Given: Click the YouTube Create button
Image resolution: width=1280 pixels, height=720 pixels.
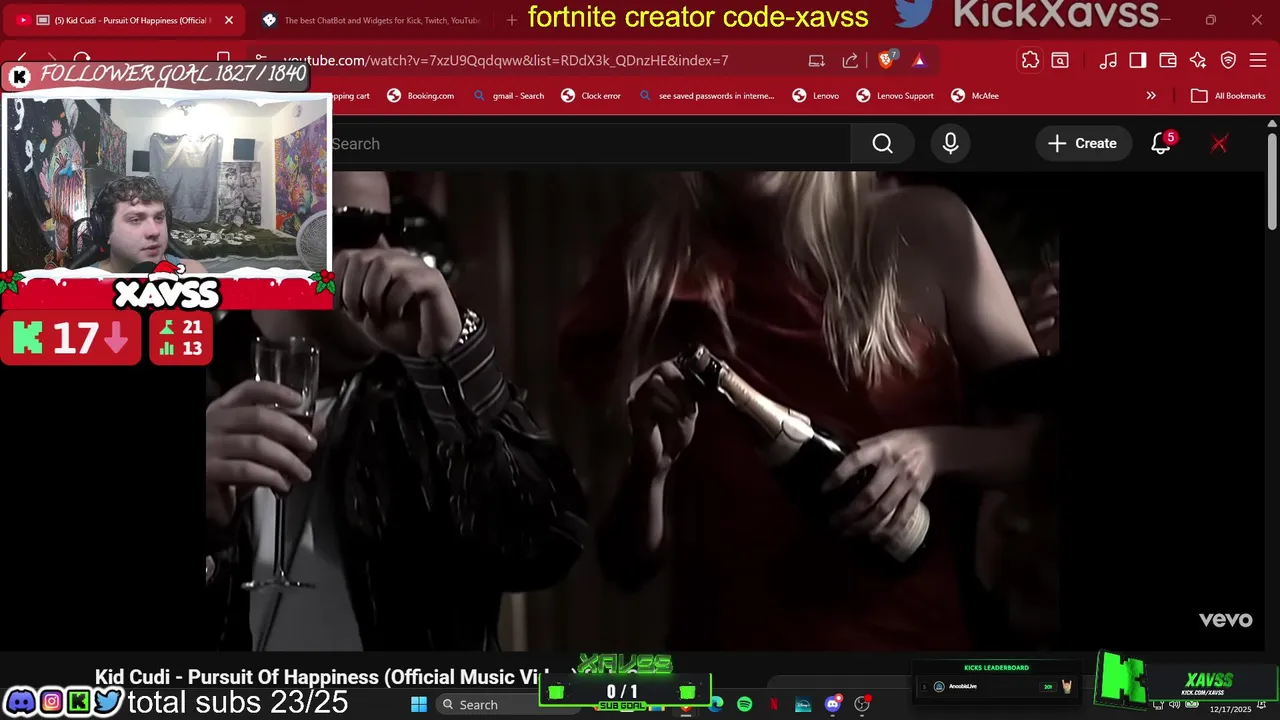Looking at the screenshot, I should (x=1082, y=144).
